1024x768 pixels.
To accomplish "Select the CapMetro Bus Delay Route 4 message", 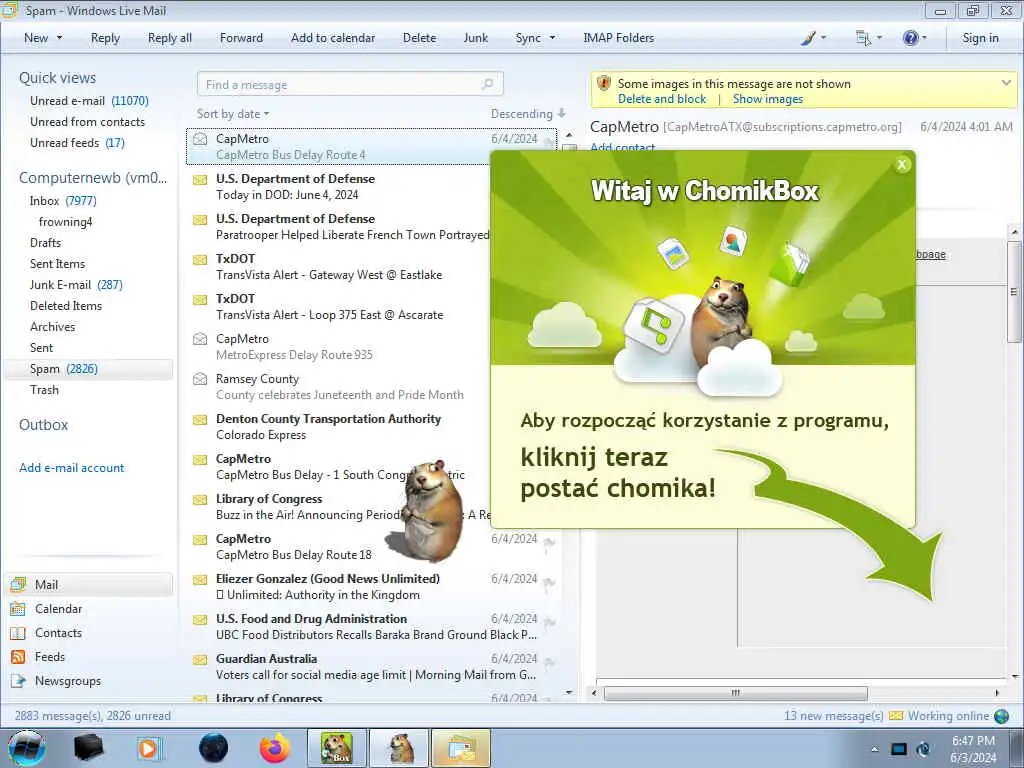I will pyautogui.click(x=371, y=146).
